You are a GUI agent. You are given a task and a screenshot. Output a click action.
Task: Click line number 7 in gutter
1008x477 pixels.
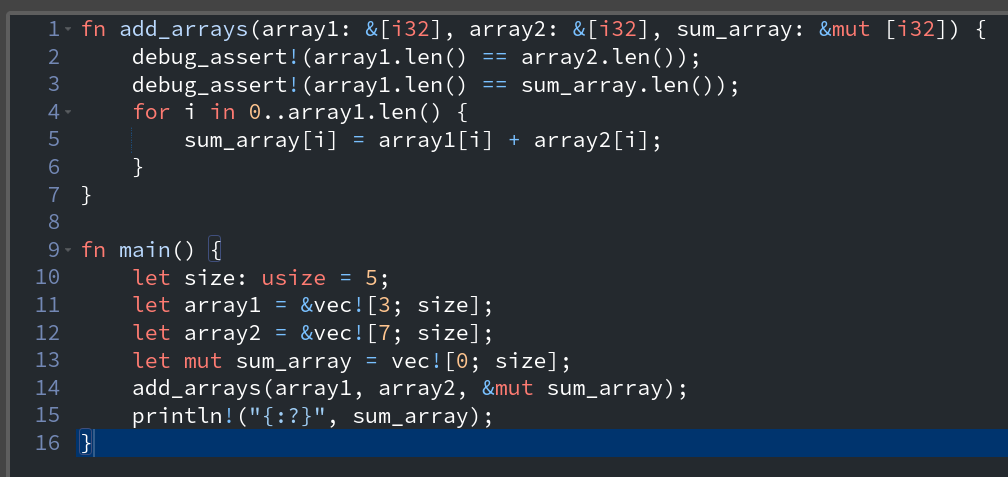(x=53, y=195)
